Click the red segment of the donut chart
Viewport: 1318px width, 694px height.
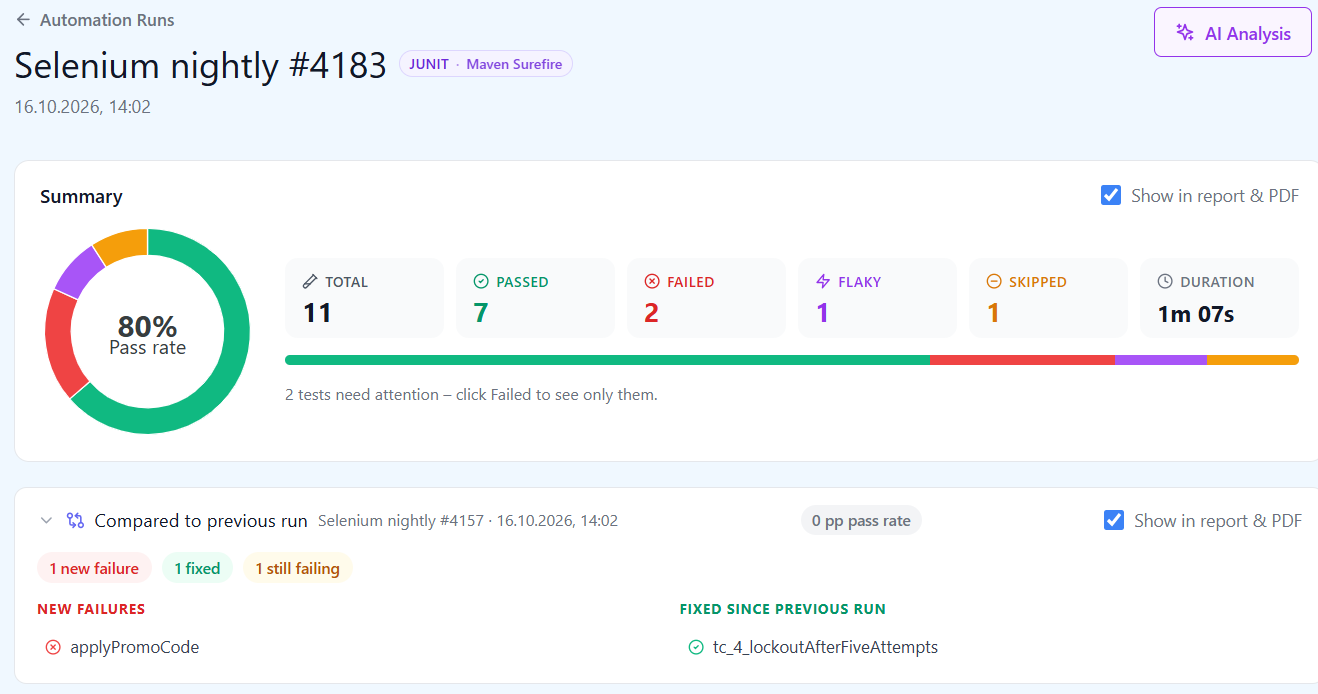coord(62,344)
